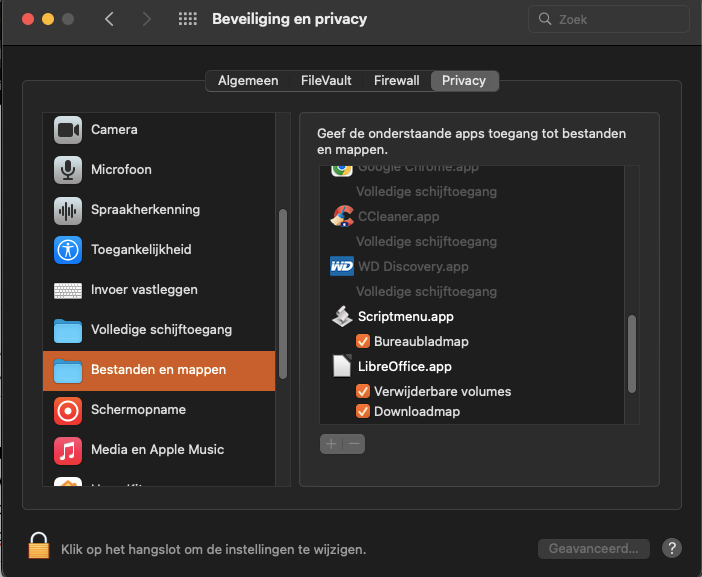
Task: Select the Microfoon microphone icon
Action: pos(68,170)
